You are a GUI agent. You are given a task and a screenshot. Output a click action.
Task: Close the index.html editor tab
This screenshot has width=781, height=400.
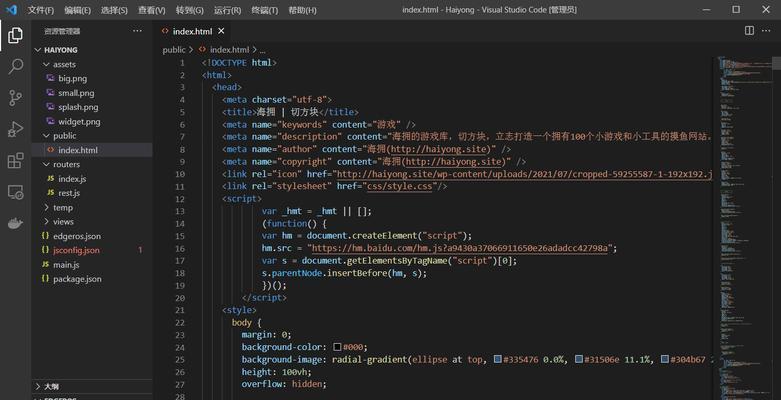(x=221, y=31)
